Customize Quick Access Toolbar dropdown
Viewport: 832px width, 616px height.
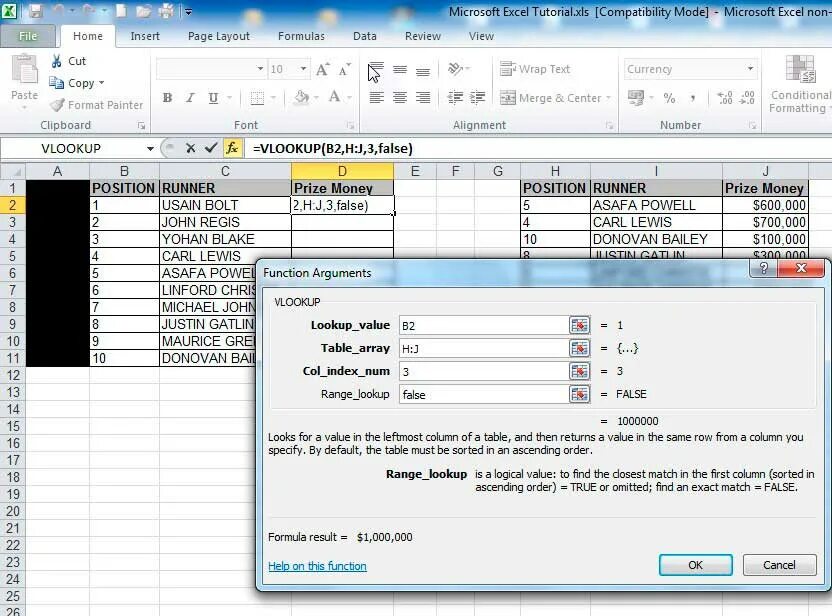tap(188, 11)
